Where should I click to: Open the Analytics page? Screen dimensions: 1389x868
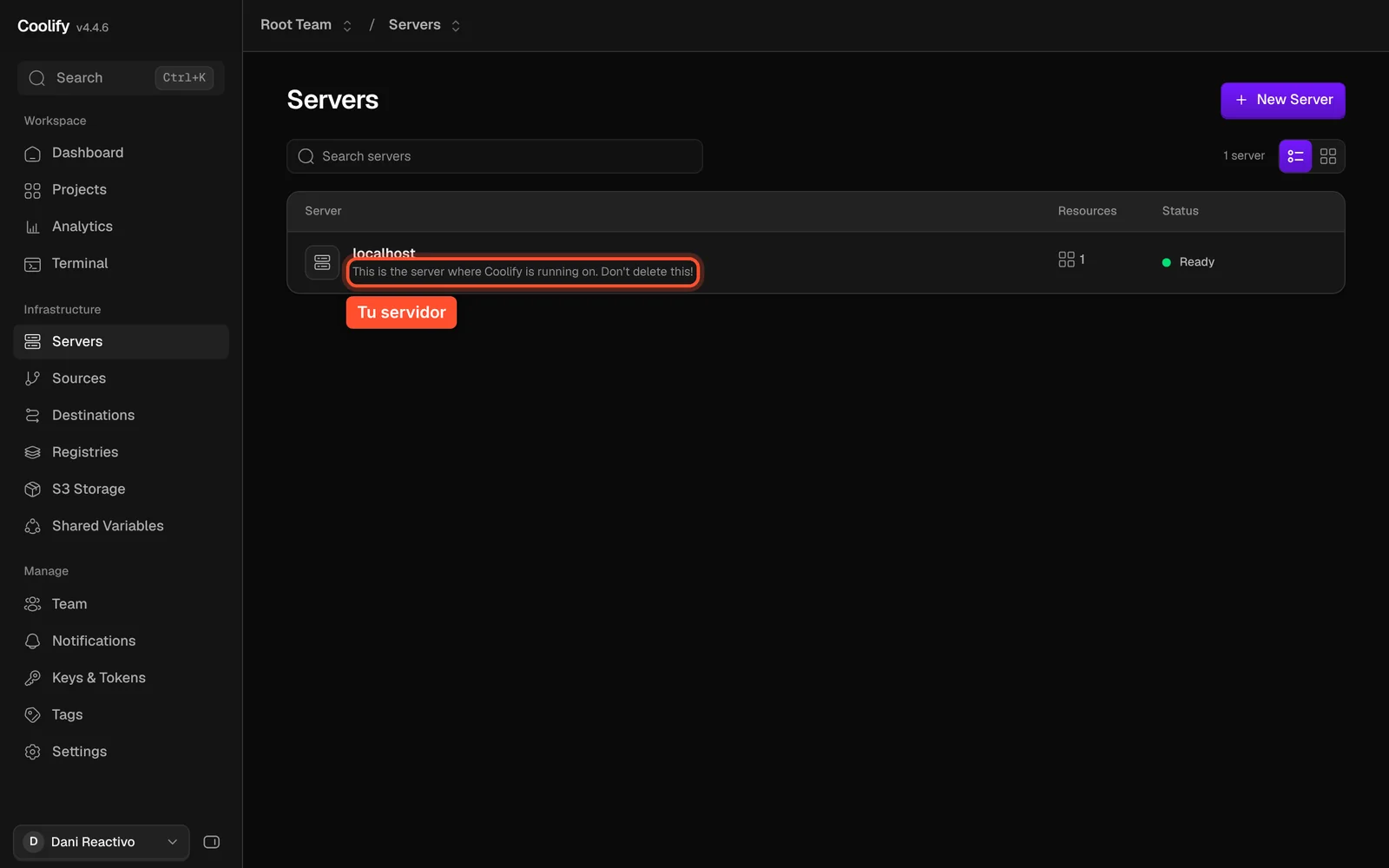[x=121, y=227]
